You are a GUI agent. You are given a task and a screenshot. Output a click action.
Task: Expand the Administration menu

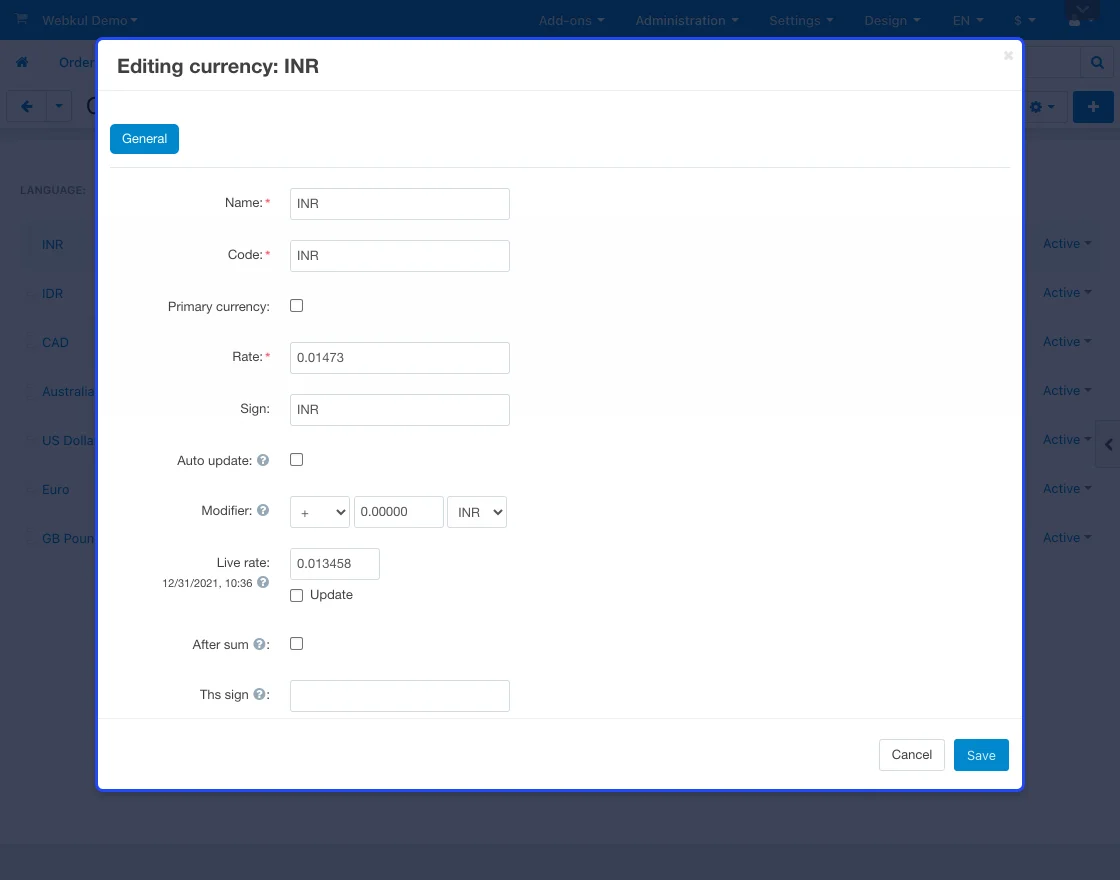click(686, 20)
